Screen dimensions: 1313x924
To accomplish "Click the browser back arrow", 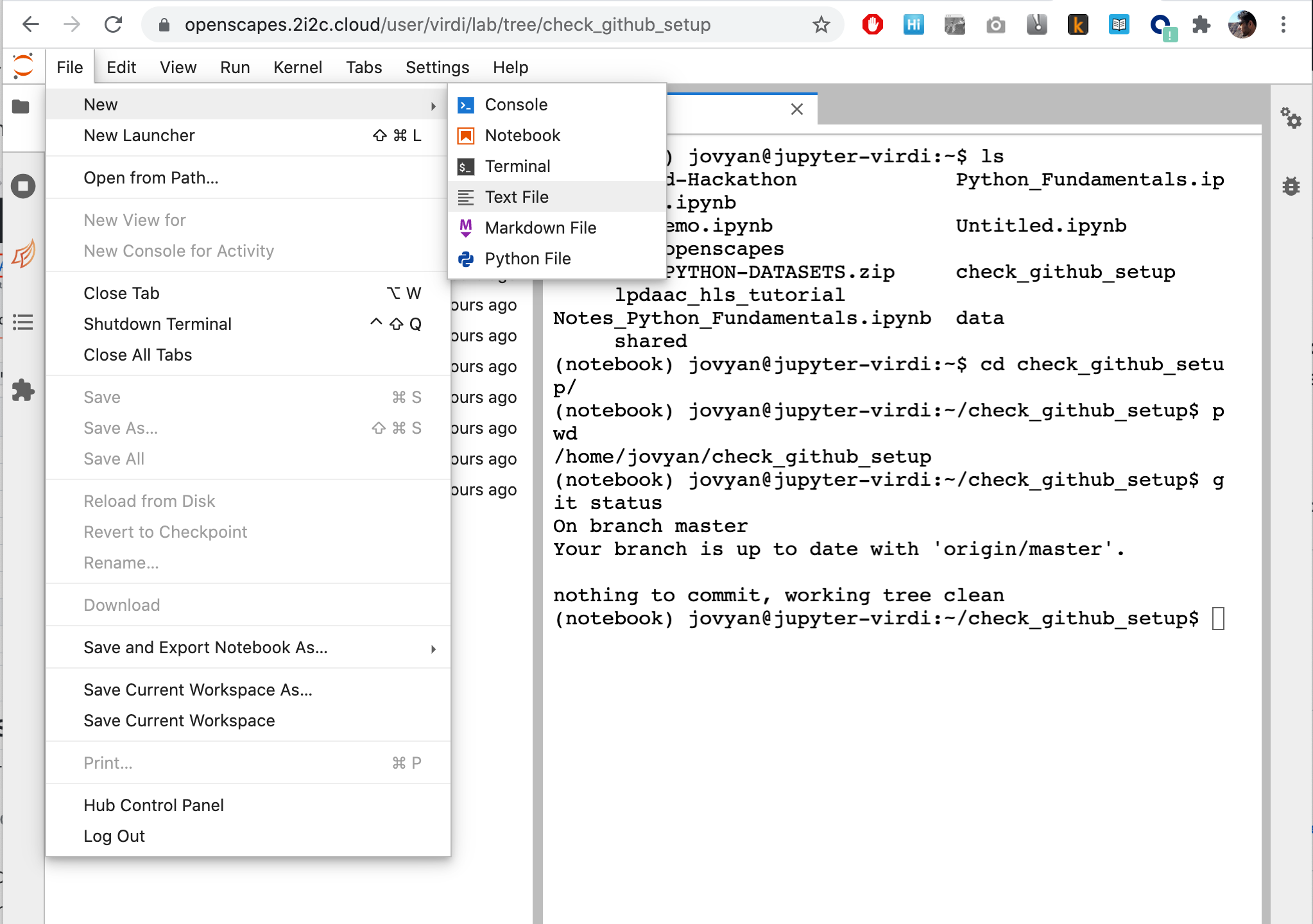I will pyautogui.click(x=31, y=24).
